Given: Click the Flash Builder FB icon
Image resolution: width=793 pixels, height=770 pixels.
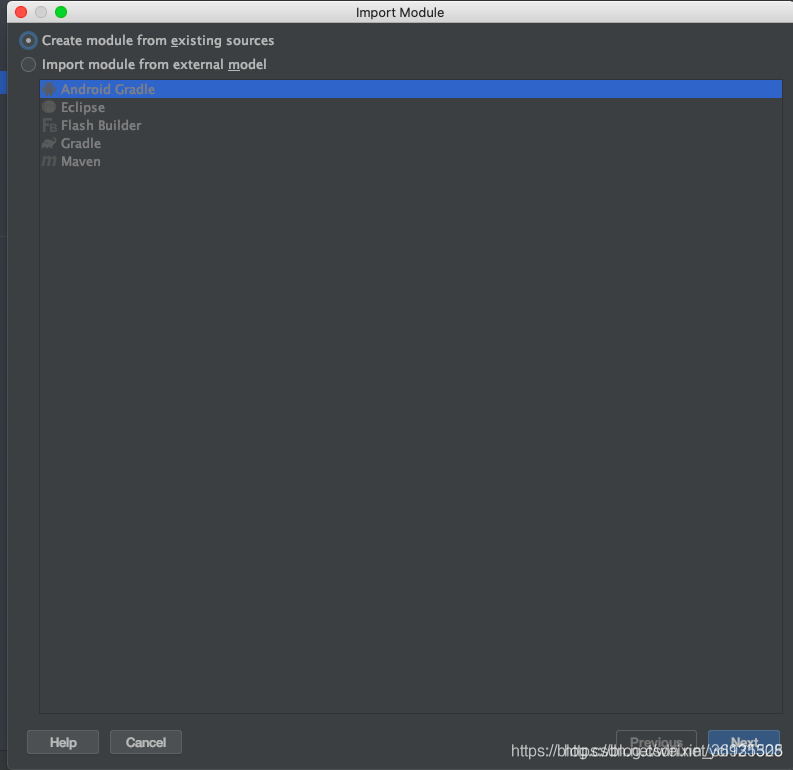Looking at the screenshot, I should point(49,125).
